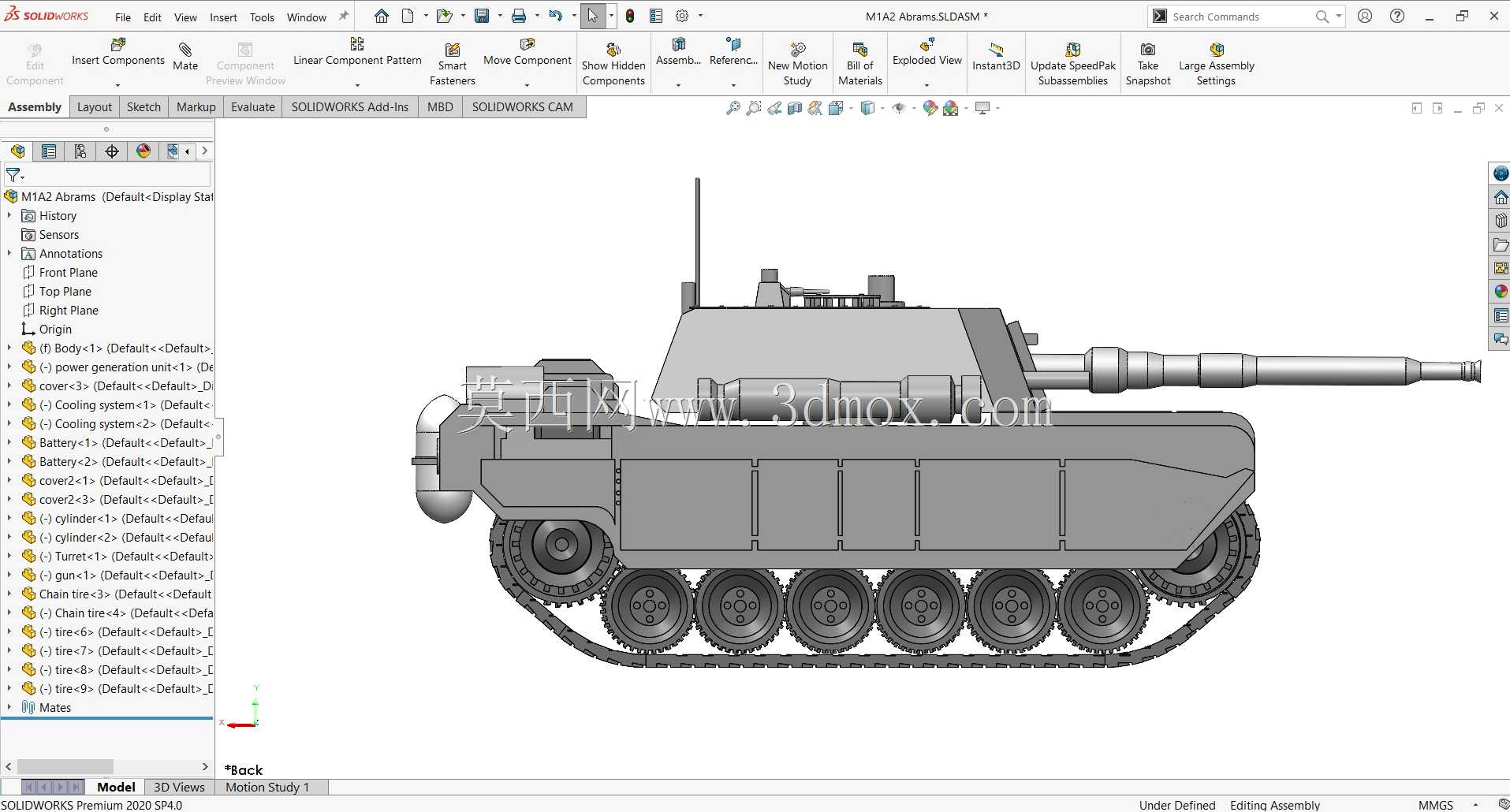1510x812 pixels.
Task: Click the MMGS units status button
Action: (x=1435, y=805)
